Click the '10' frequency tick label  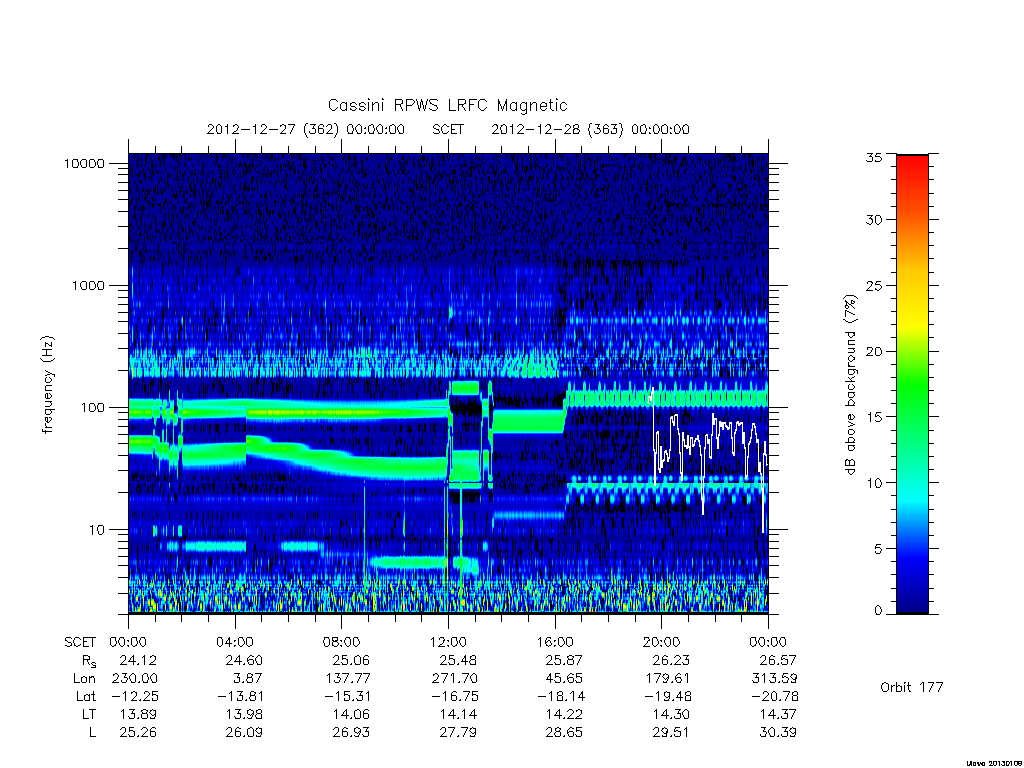97,530
